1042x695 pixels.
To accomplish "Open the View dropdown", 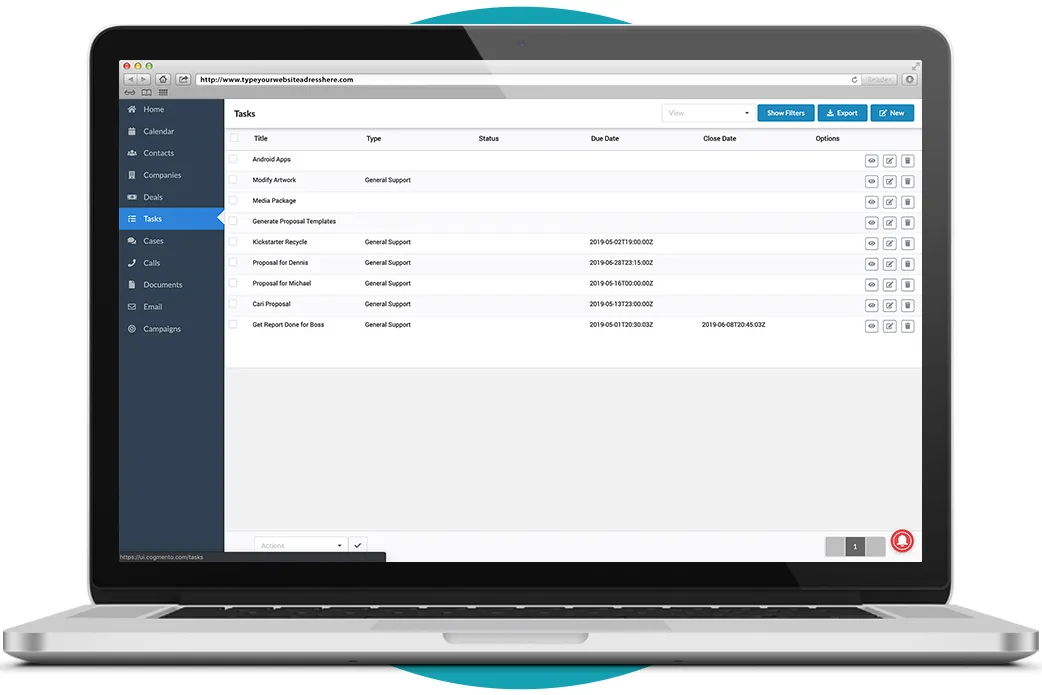I will pos(707,113).
